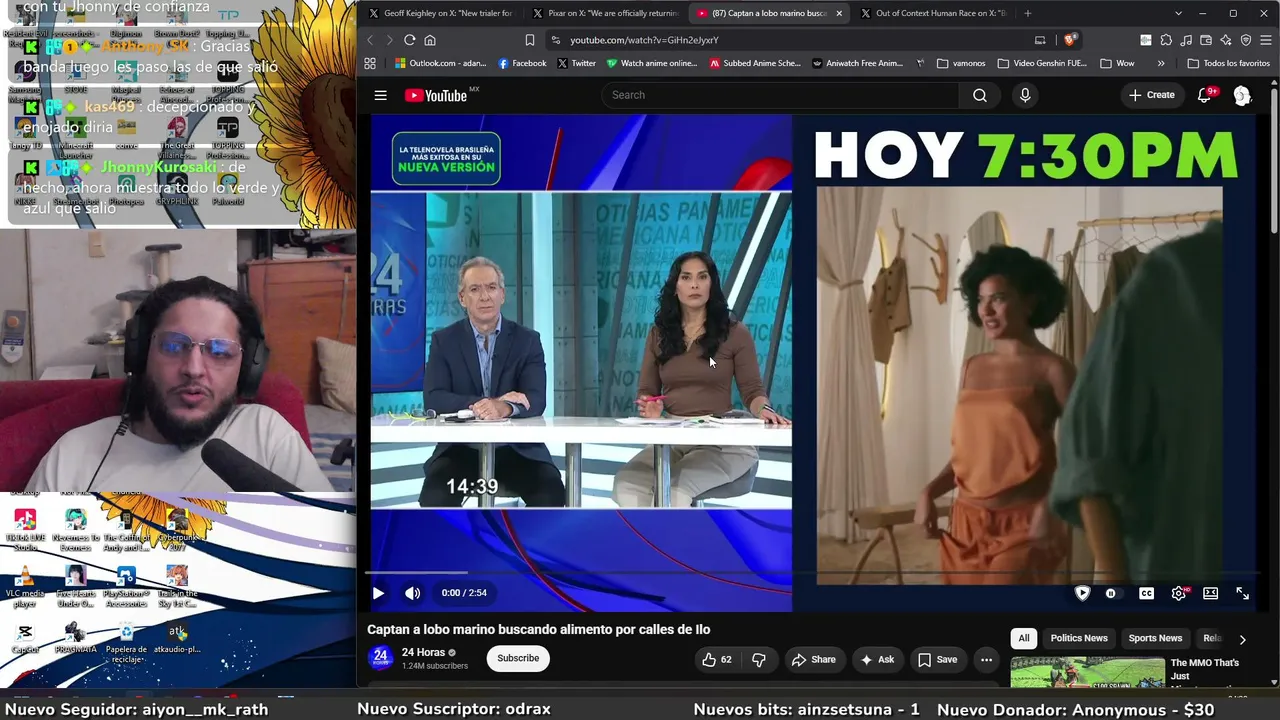Open the Aniwatch Free Anime bookmark
Image resolution: width=1280 pixels, height=720 pixels.
[857, 63]
